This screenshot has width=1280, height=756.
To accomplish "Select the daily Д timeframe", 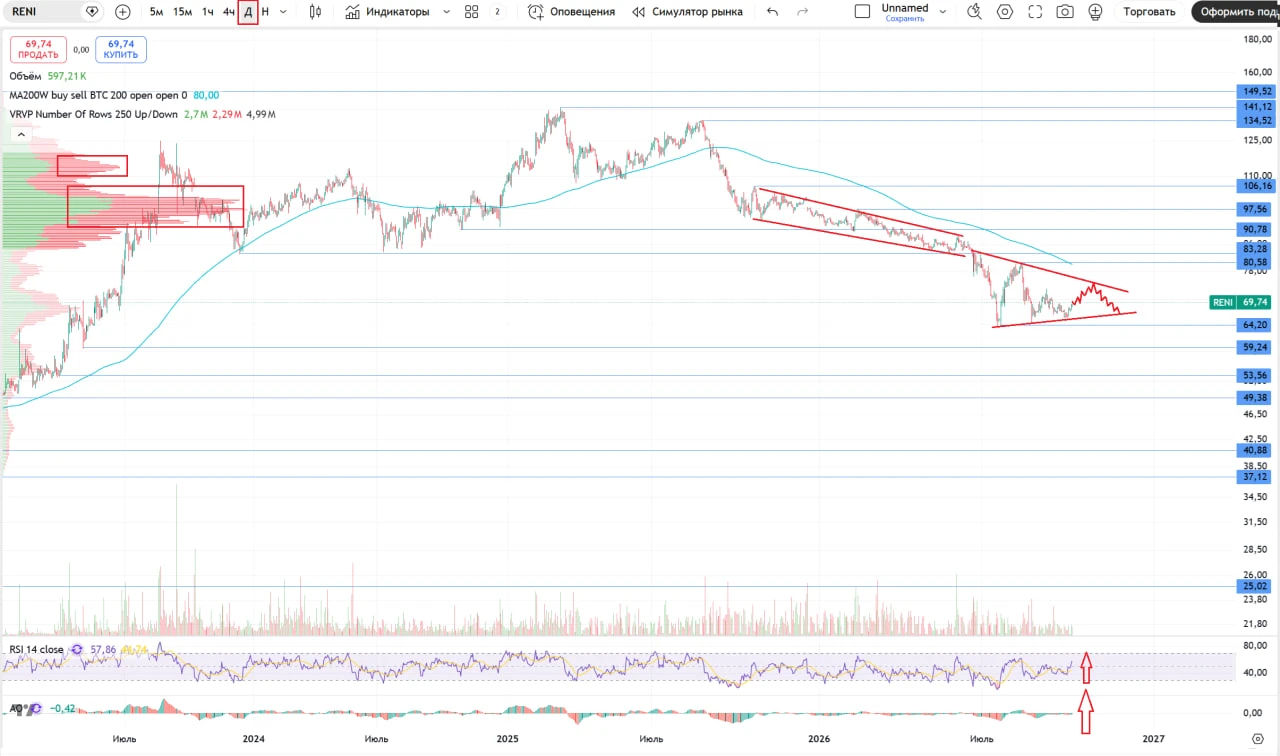I will tap(248, 12).
